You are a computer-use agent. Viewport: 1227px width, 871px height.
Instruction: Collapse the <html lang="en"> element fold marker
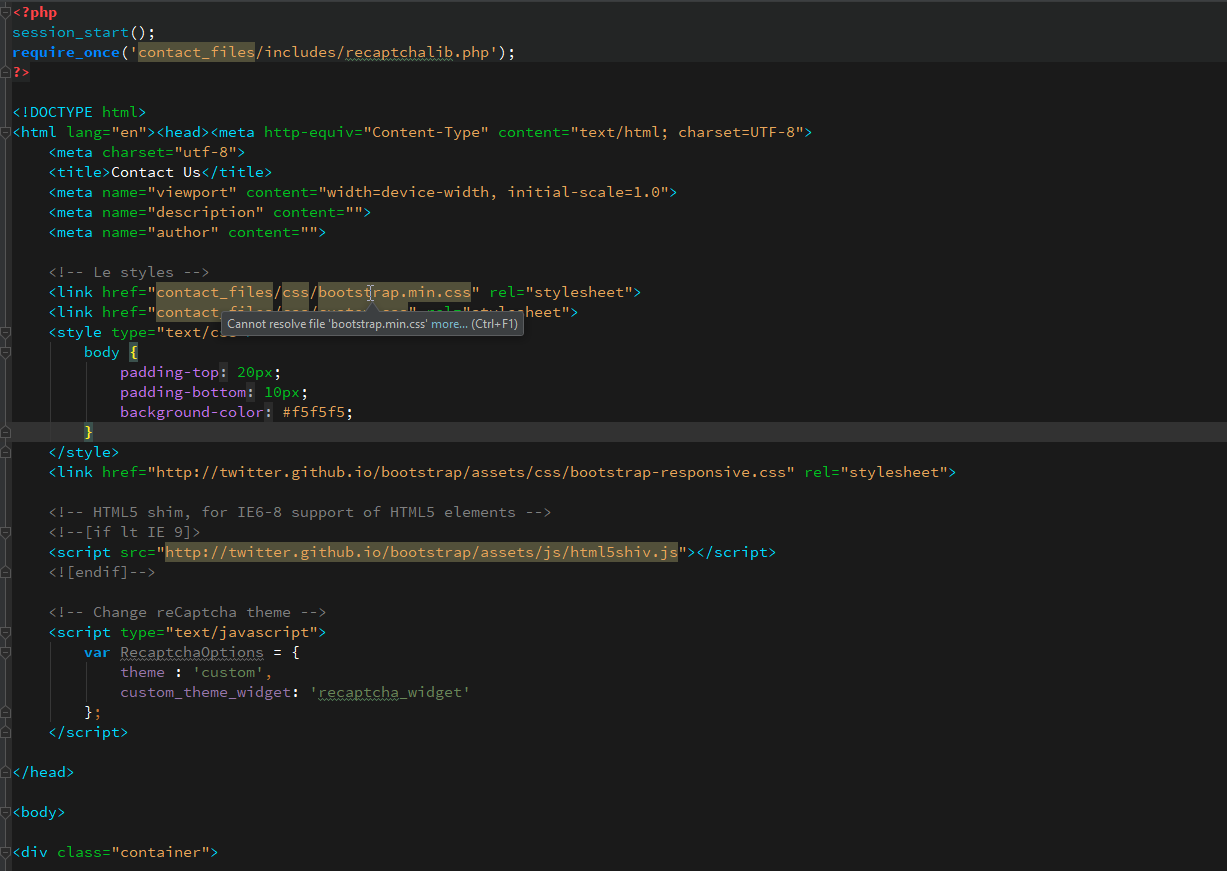[x=6, y=132]
